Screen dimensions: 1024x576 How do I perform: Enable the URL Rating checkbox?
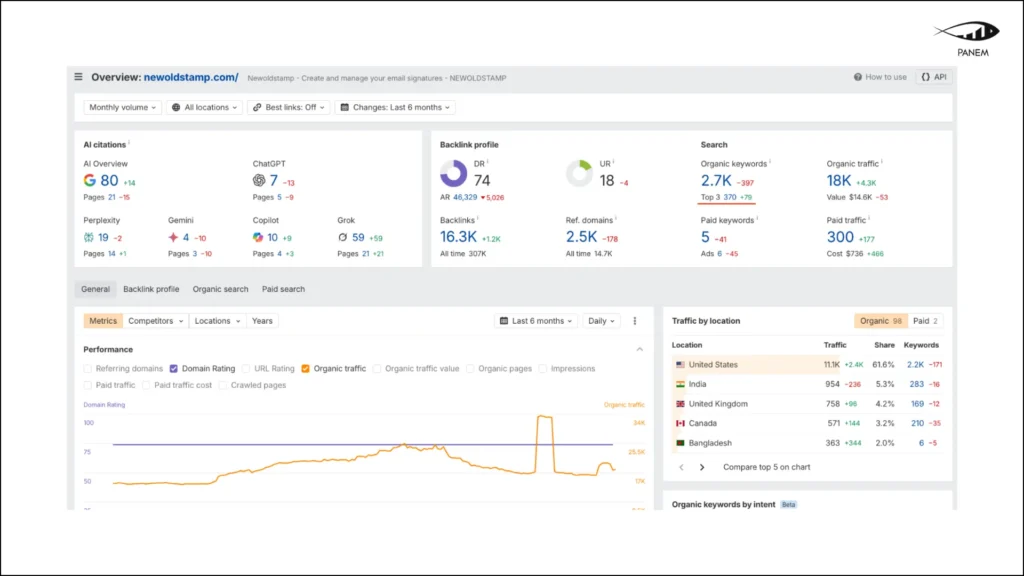click(246, 369)
